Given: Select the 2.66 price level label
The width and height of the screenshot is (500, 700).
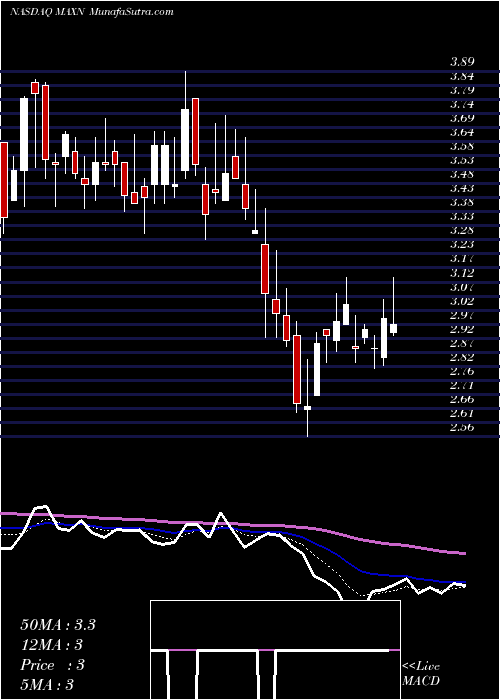Looking at the screenshot, I should click(x=462, y=399).
